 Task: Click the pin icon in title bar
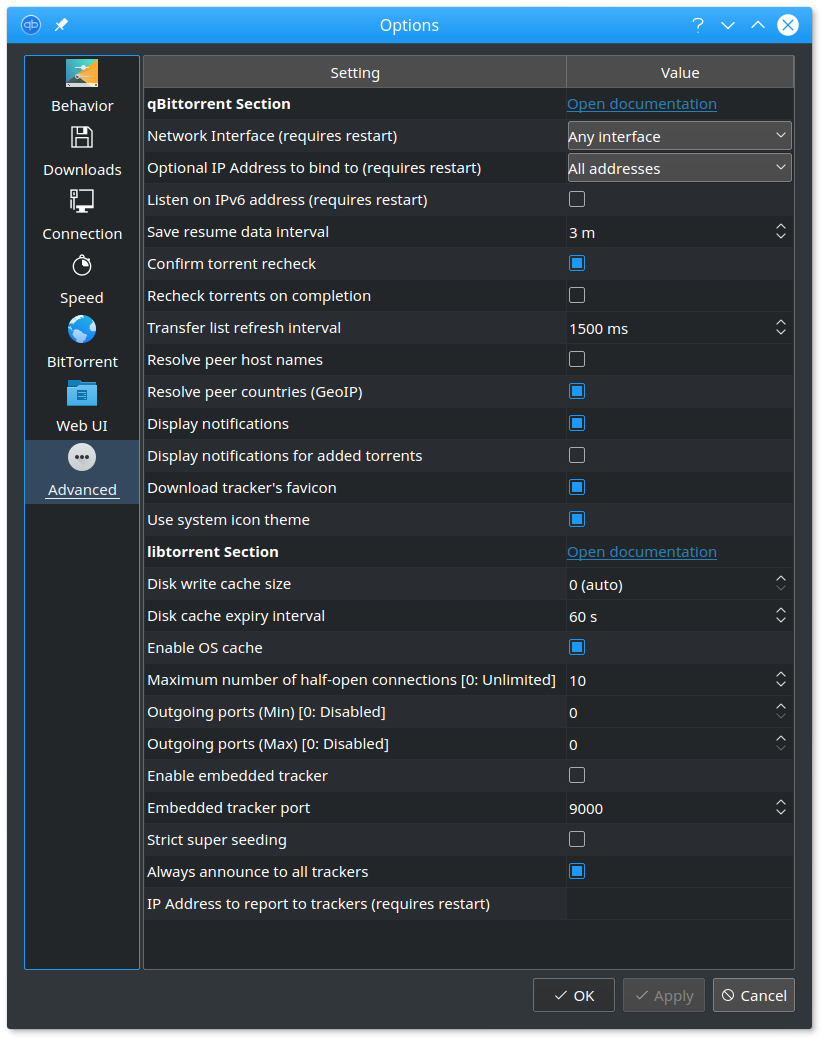click(x=61, y=25)
